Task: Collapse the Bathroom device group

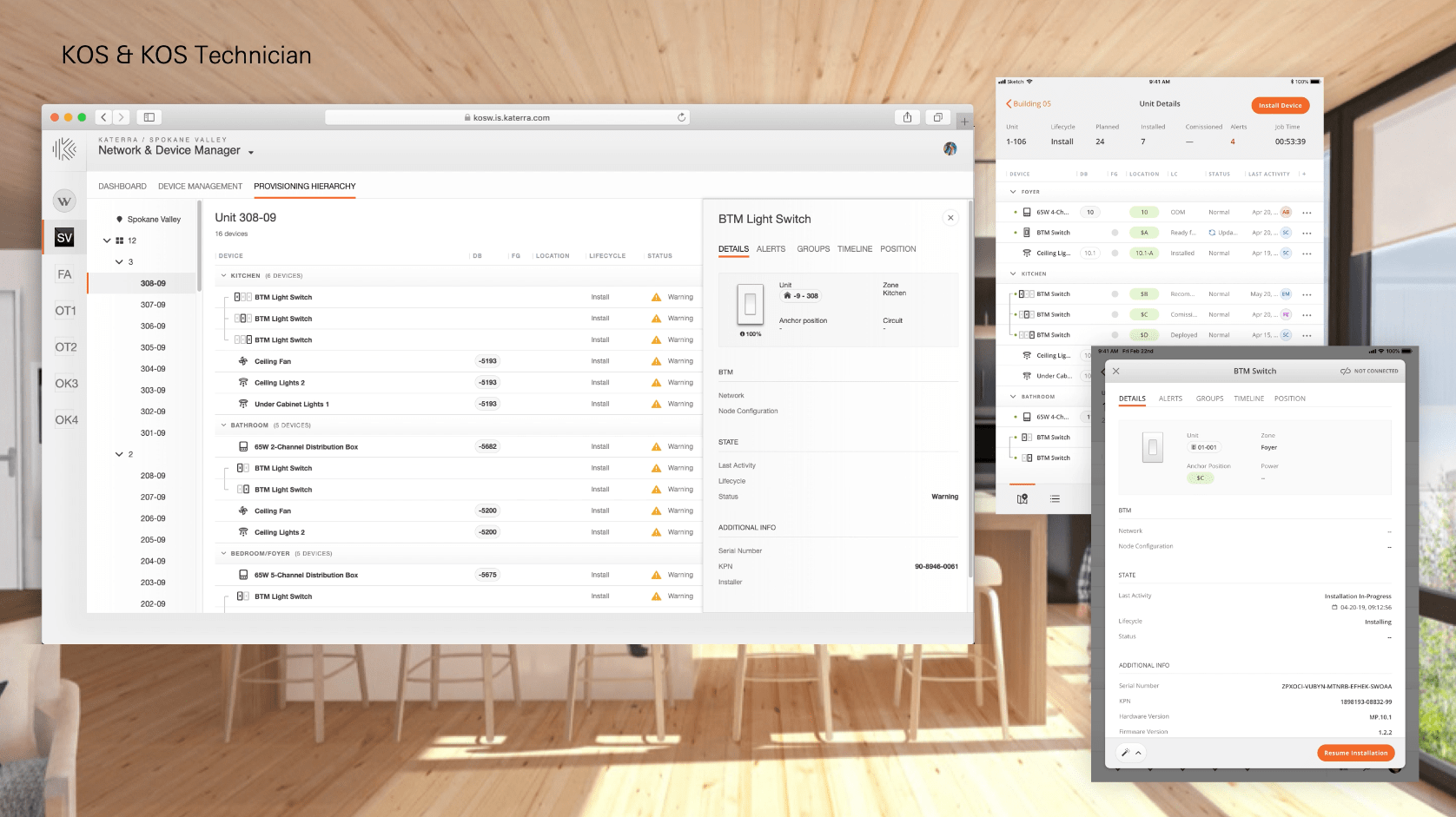Action: pos(223,425)
